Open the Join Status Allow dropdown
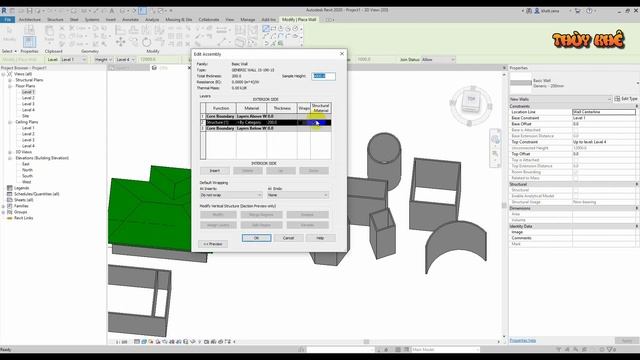The image size is (640, 360). tap(438, 60)
